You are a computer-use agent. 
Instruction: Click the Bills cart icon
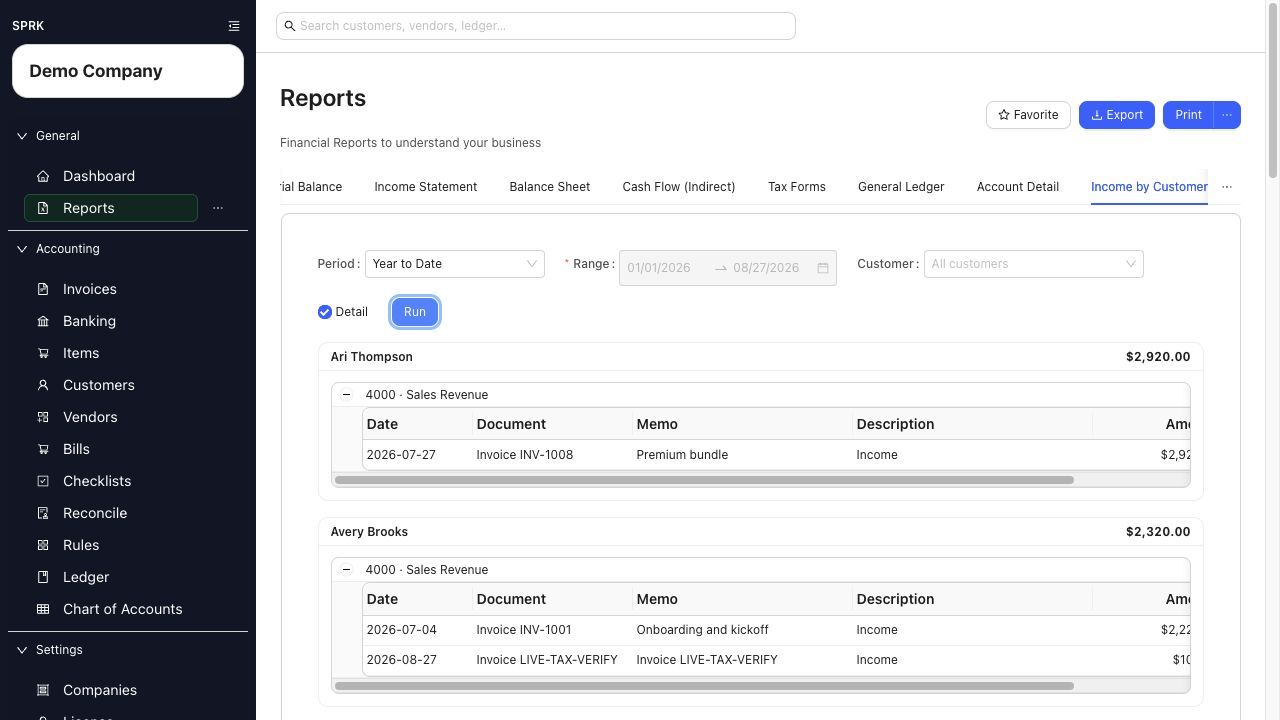click(43, 449)
